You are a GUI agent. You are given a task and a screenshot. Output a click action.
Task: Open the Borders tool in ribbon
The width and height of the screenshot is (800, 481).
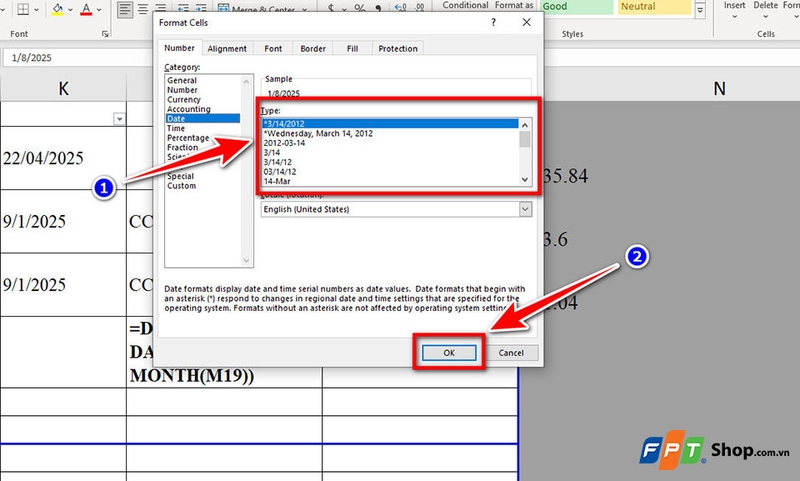pos(23,9)
